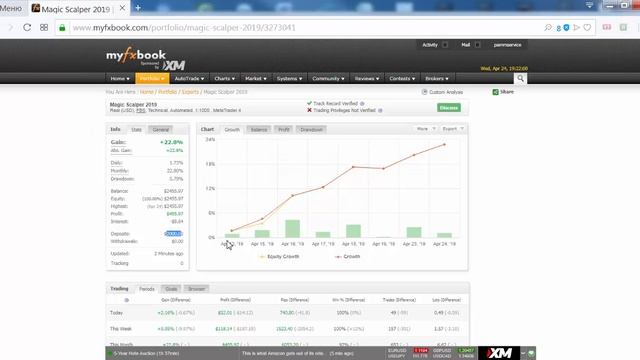Select the Drawdown chart tab
This screenshot has width=640, height=360.
click(x=311, y=129)
